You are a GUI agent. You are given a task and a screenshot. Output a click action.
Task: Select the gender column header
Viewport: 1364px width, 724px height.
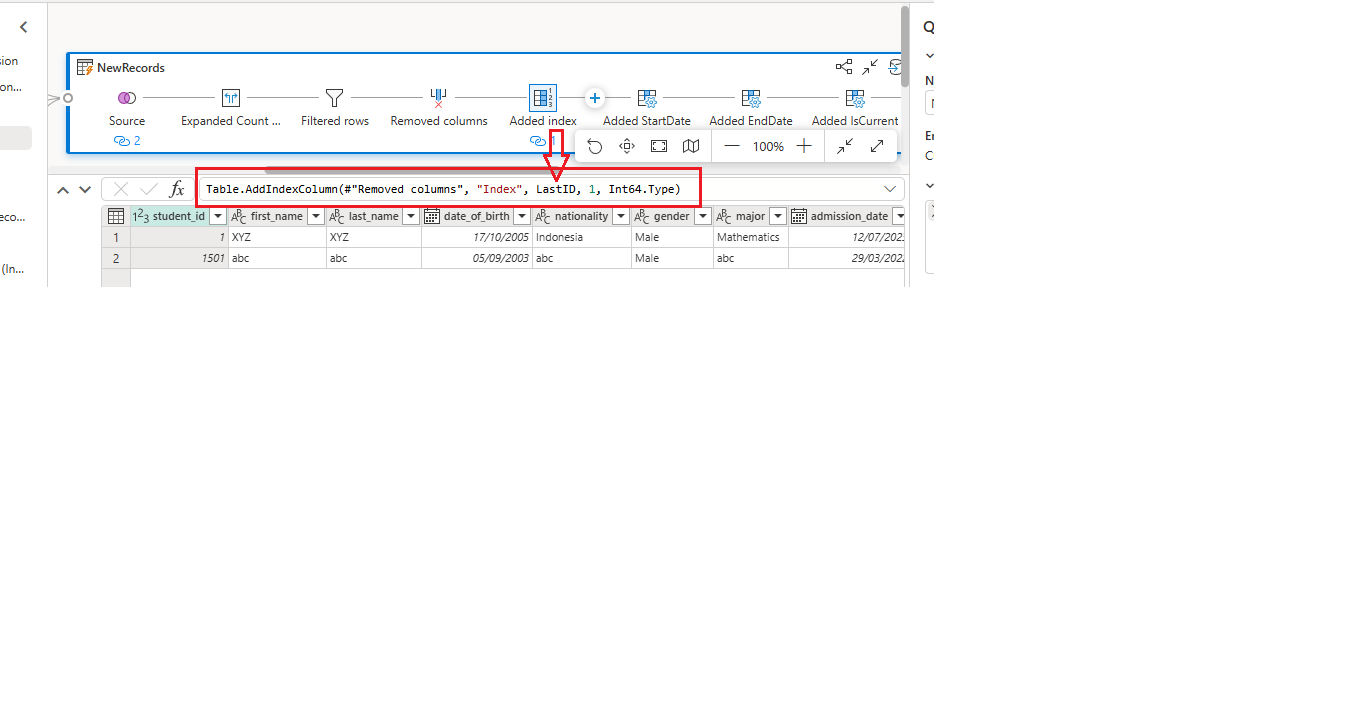pos(672,216)
